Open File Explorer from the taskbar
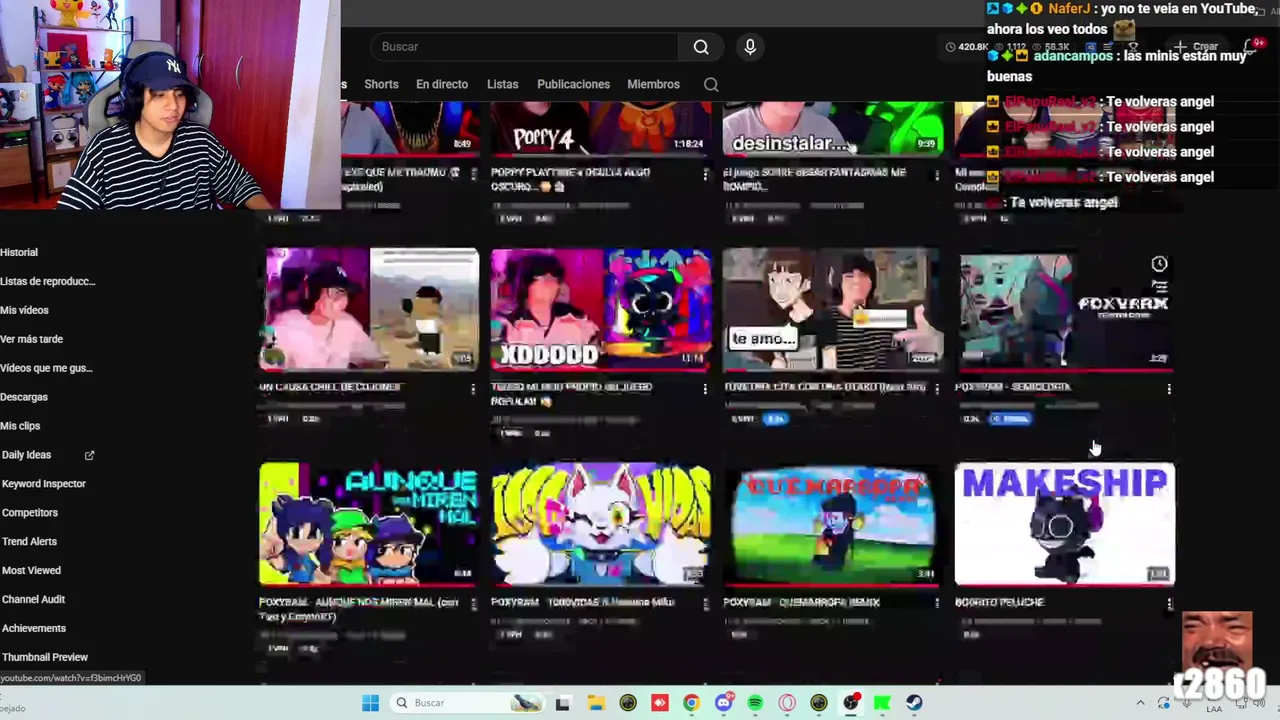The height and width of the screenshot is (720, 1280). point(595,703)
